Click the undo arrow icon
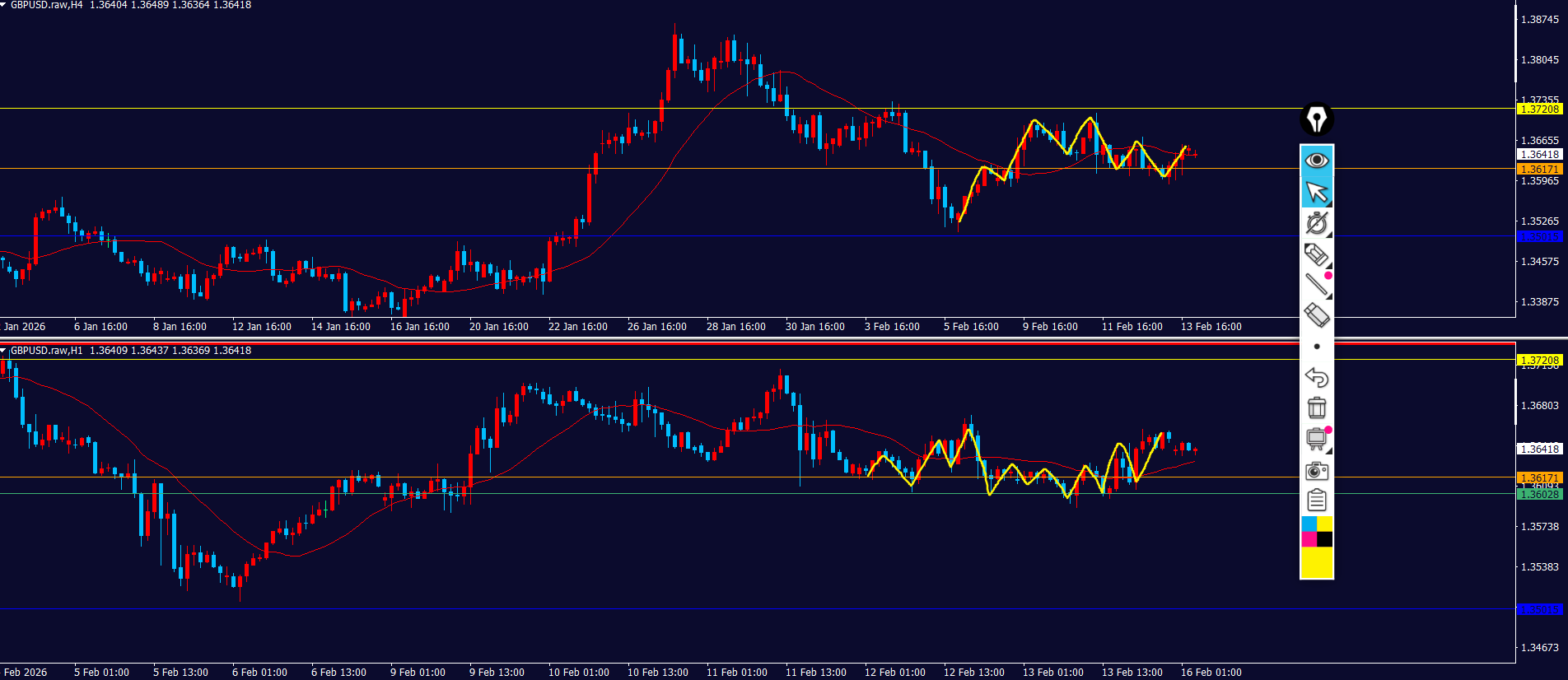Viewport: 1568px width, 680px height. pos(1316,377)
